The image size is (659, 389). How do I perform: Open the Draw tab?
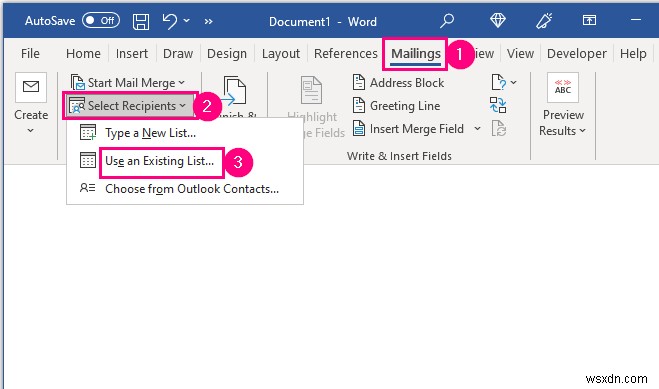(178, 53)
